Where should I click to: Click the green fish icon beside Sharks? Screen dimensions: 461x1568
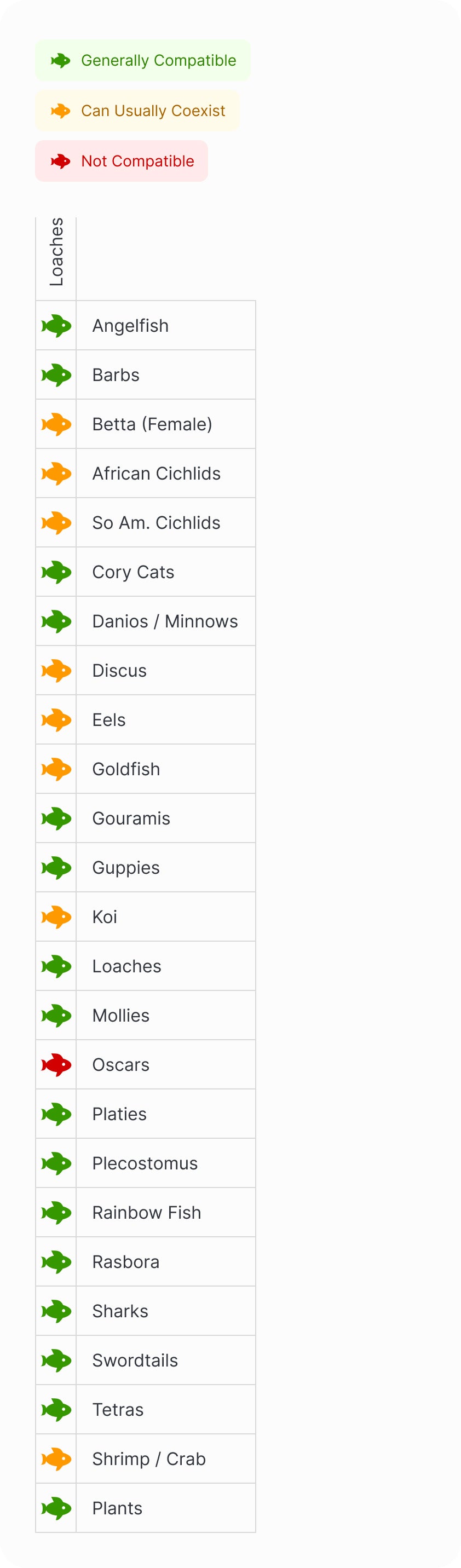(56, 1311)
